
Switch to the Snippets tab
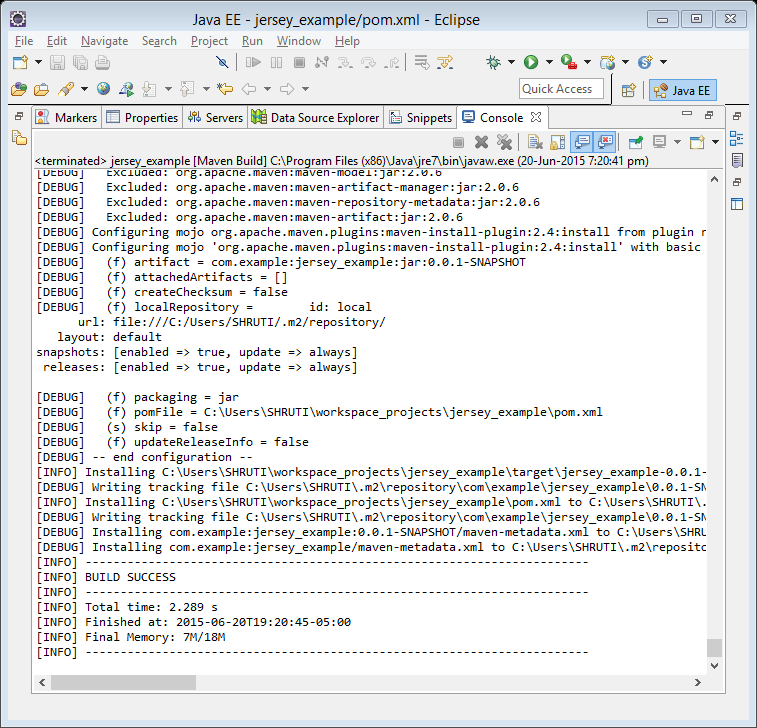point(421,117)
